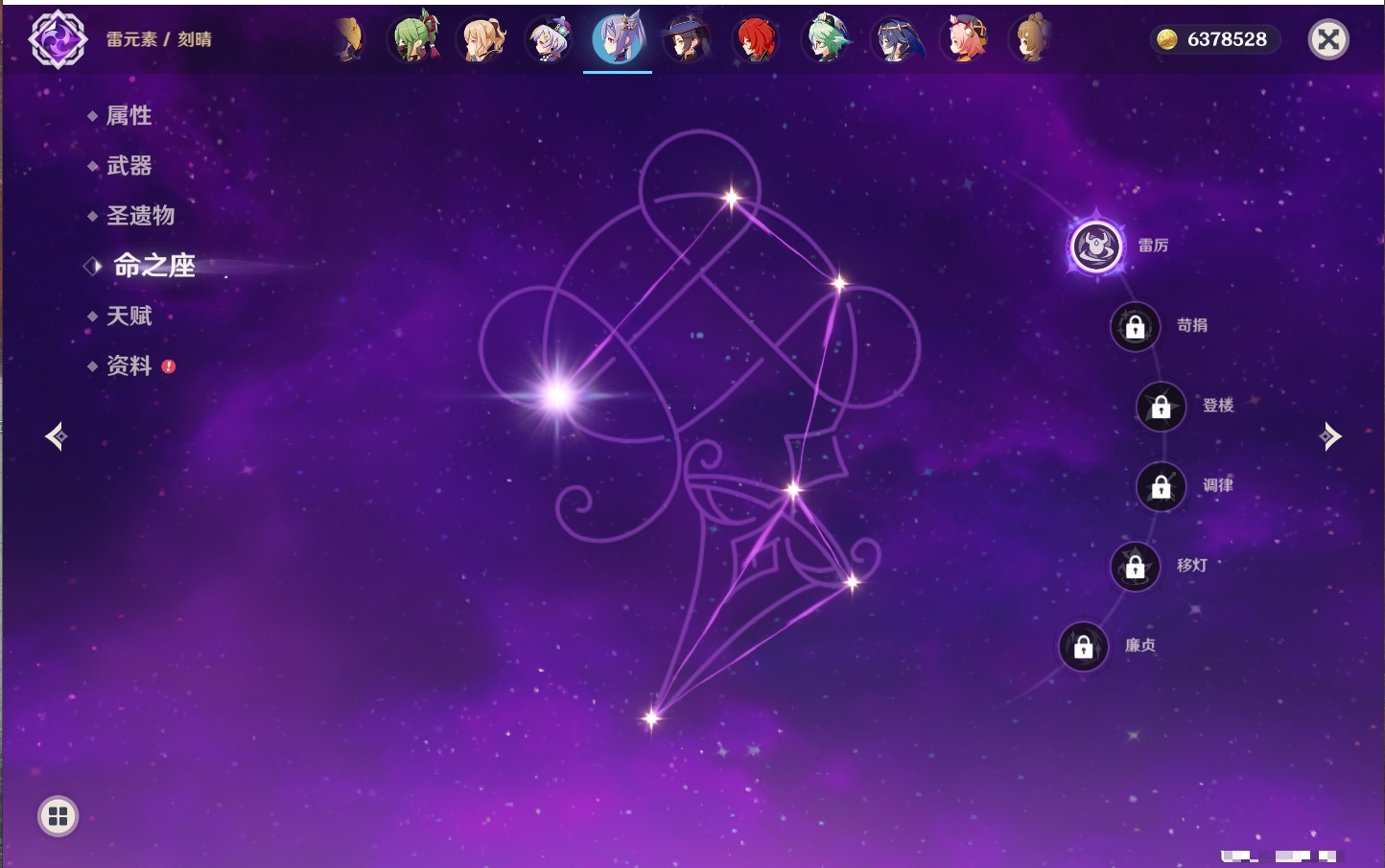Click the 苛捐 constellation label
Image resolution: width=1385 pixels, height=868 pixels.
tap(1192, 325)
